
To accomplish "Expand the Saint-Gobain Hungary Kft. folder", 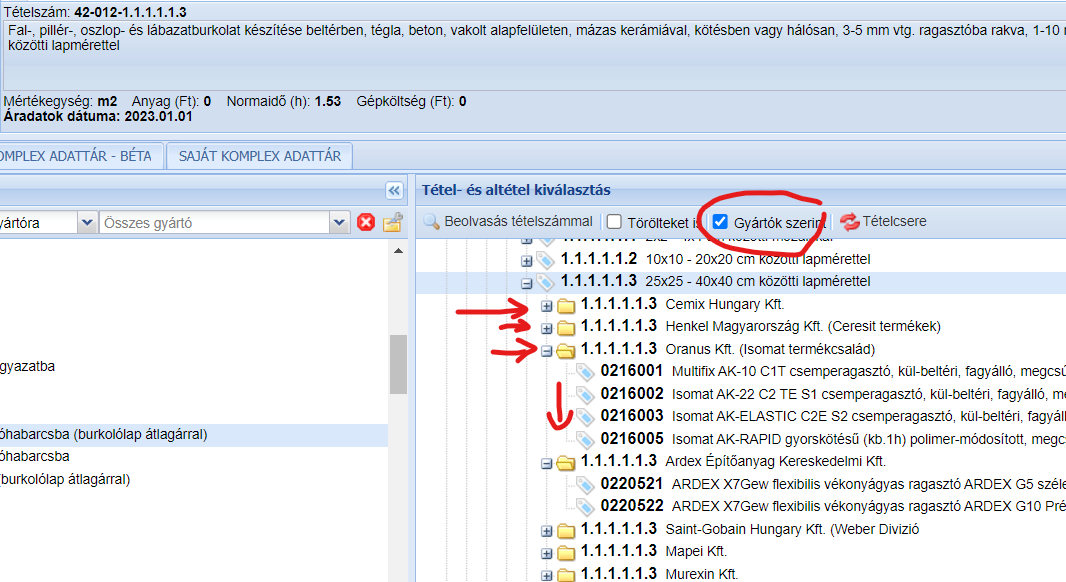I will click(547, 530).
